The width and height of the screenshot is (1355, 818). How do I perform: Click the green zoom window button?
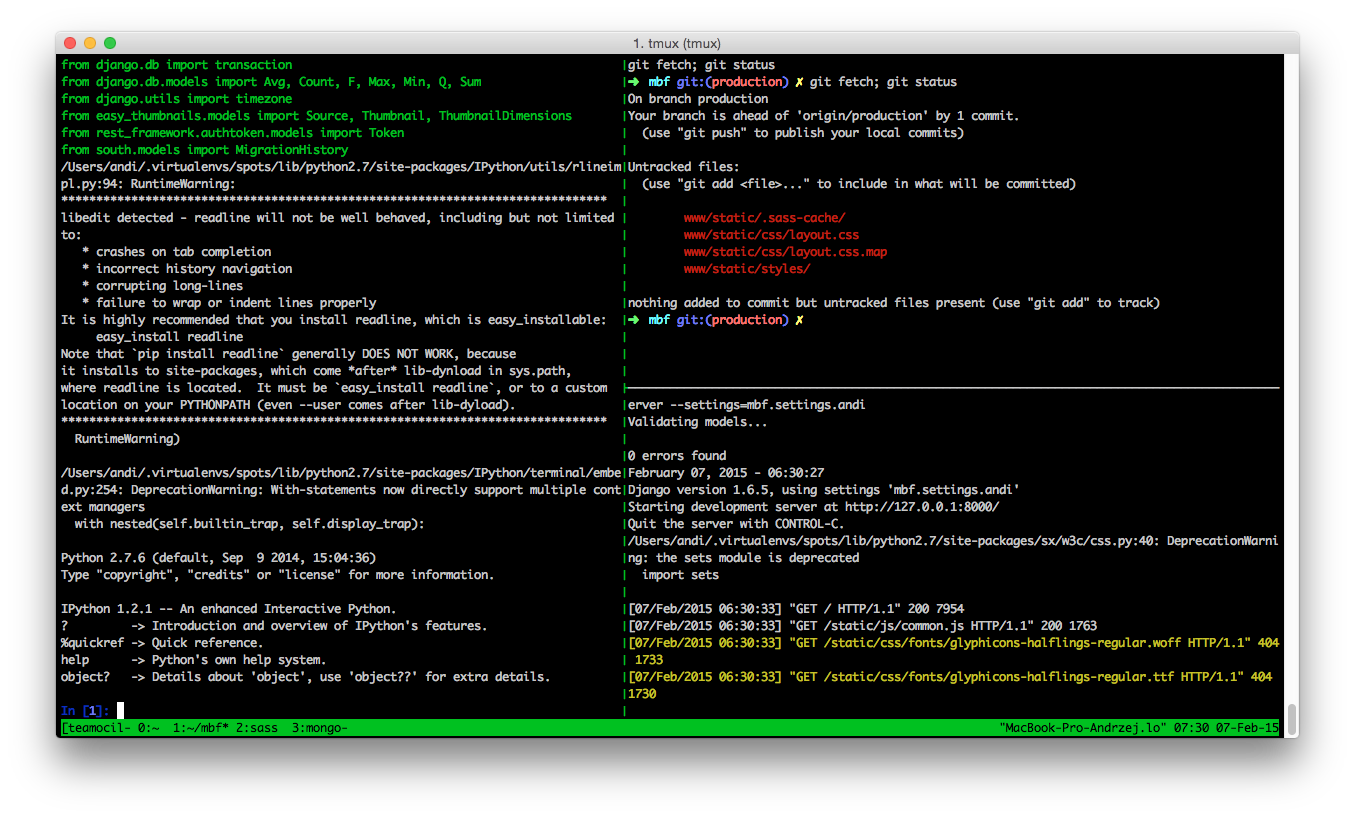click(110, 43)
